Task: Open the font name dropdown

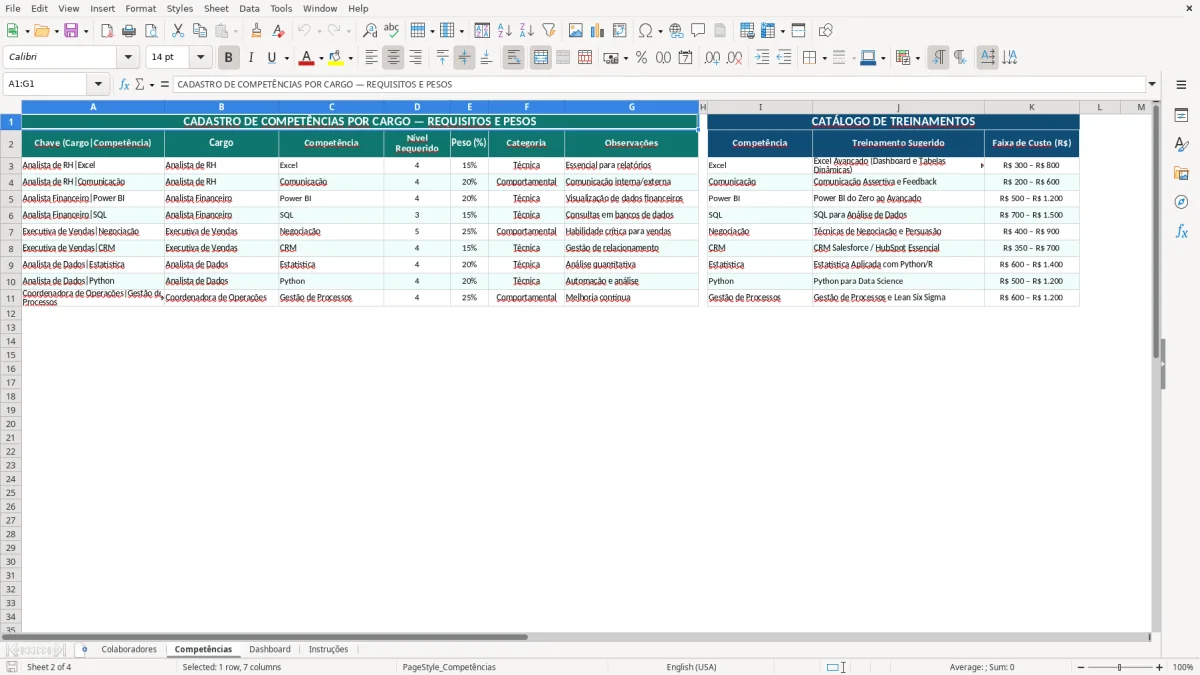Action: (130, 57)
